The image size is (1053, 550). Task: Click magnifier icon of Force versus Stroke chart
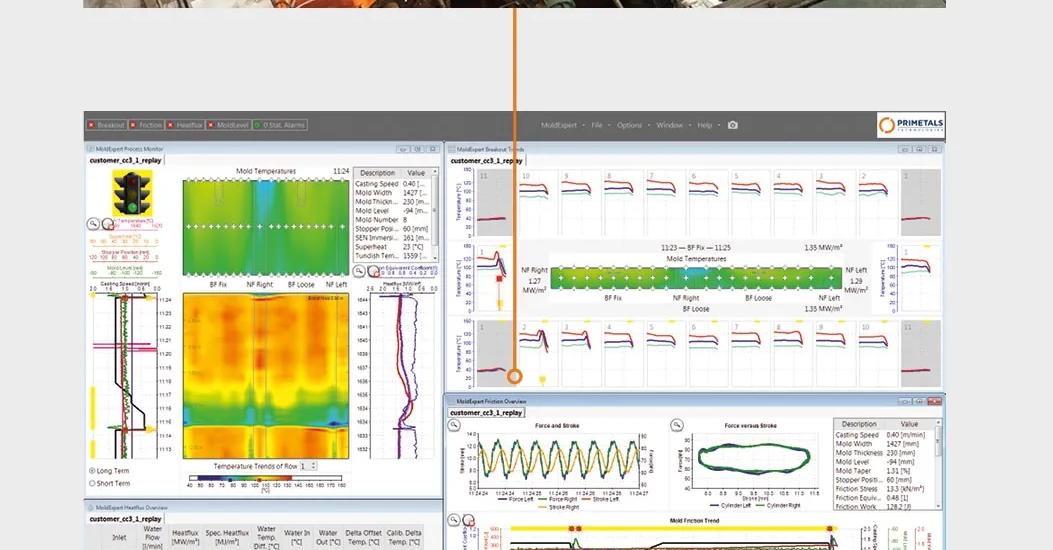pyautogui.click(x=677, y=425)
